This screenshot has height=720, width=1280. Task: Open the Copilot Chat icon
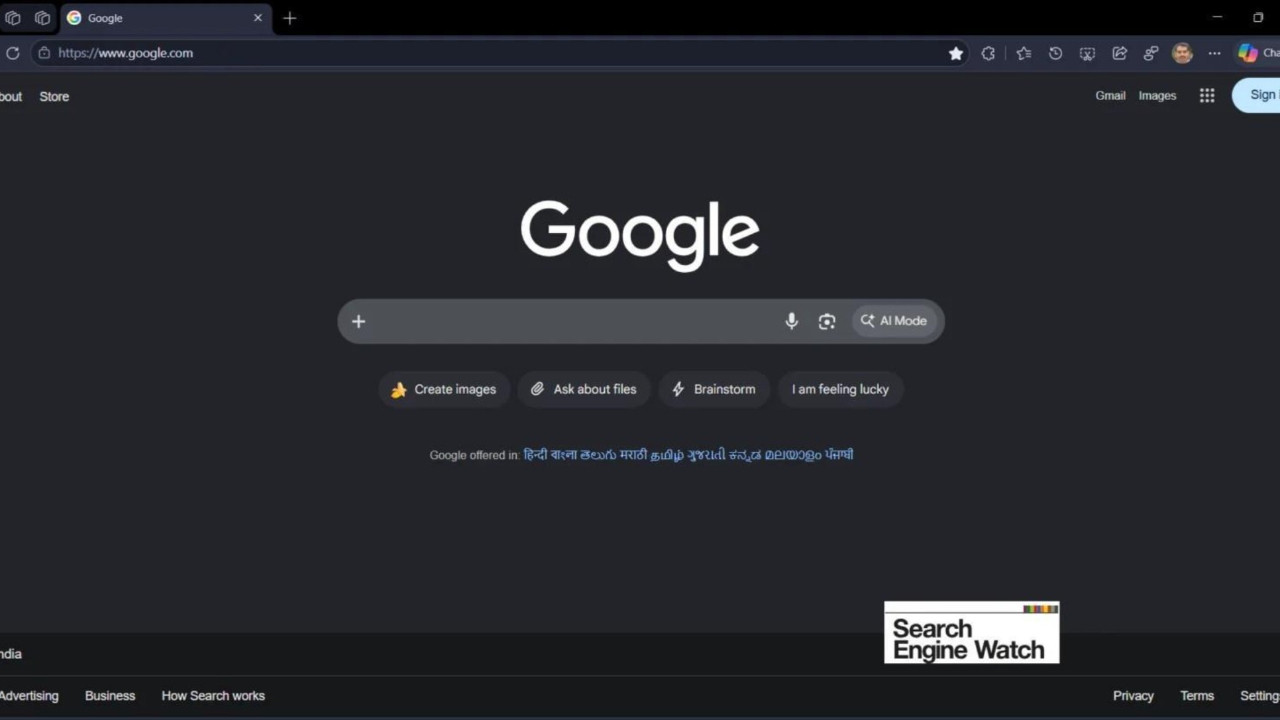tap(1248, 54)
